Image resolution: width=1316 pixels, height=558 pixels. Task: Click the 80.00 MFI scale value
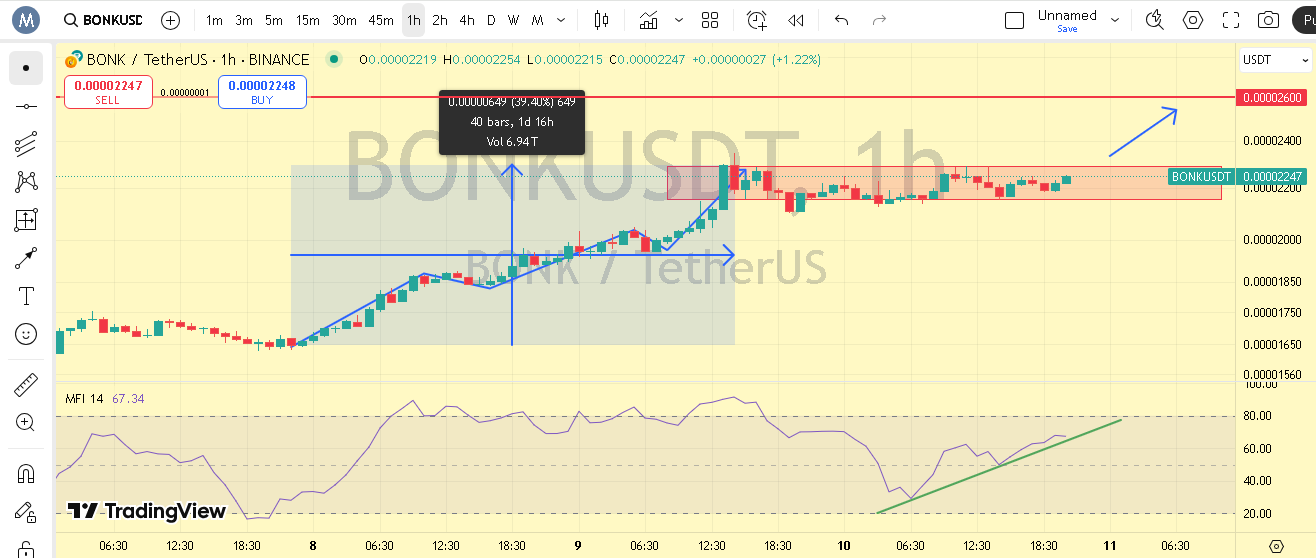pos(1257,416)
